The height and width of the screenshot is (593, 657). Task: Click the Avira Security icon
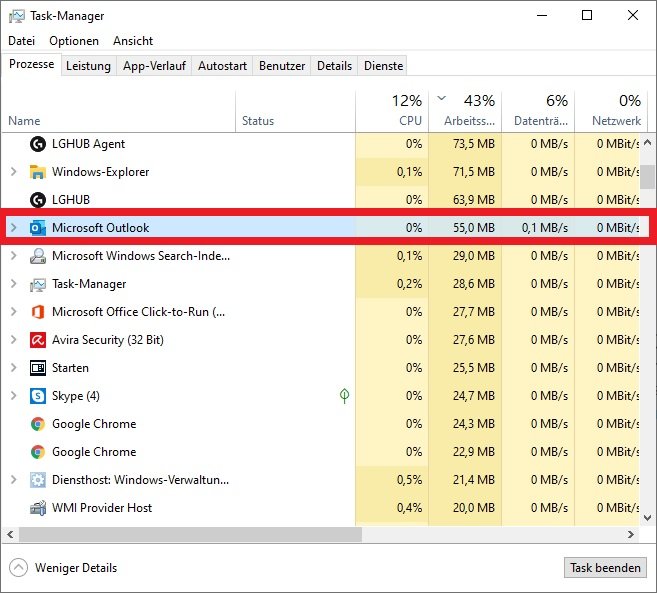(x=38, y=340)
